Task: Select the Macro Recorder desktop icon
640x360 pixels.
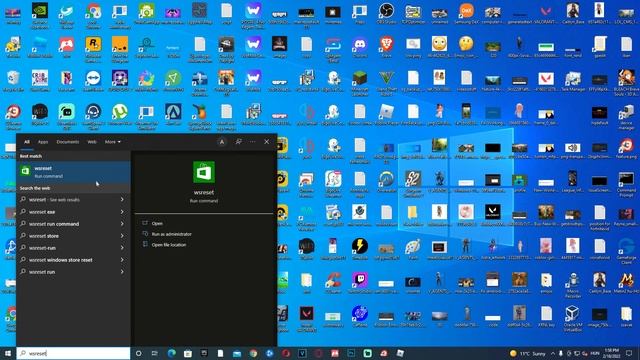Action: (572, 285)
